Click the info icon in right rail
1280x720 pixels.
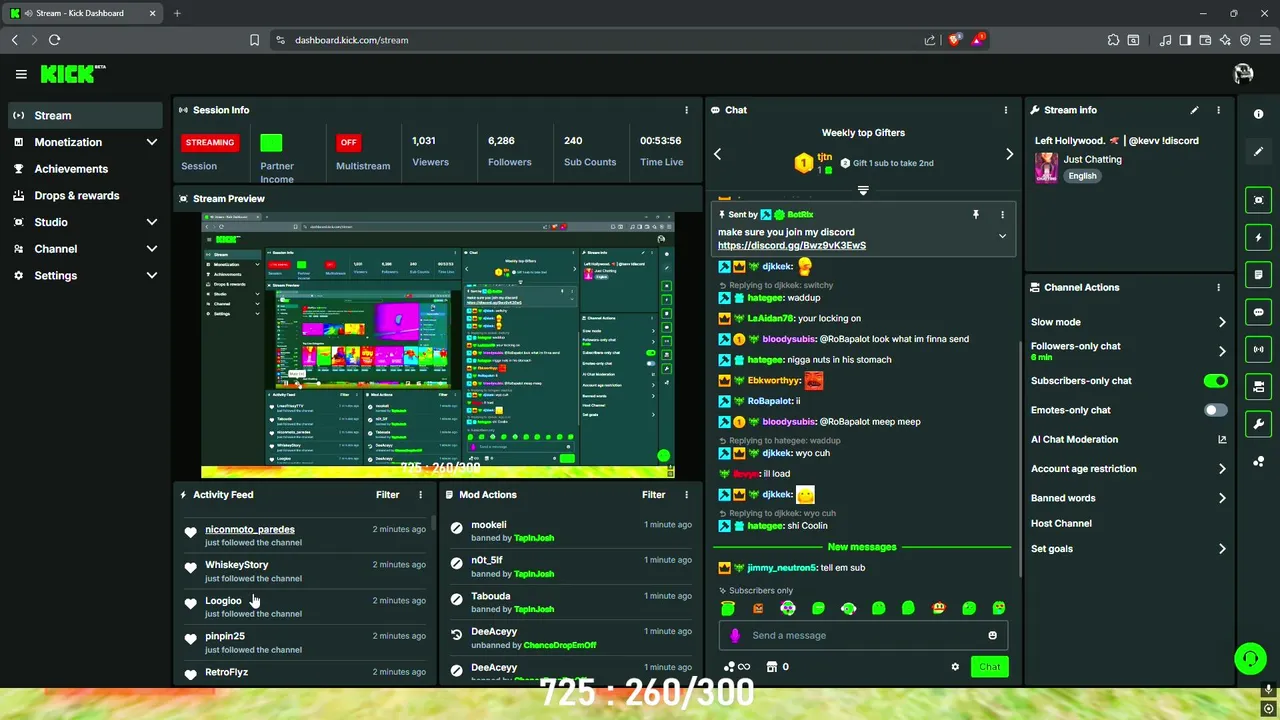click(x=1258, y=114)
